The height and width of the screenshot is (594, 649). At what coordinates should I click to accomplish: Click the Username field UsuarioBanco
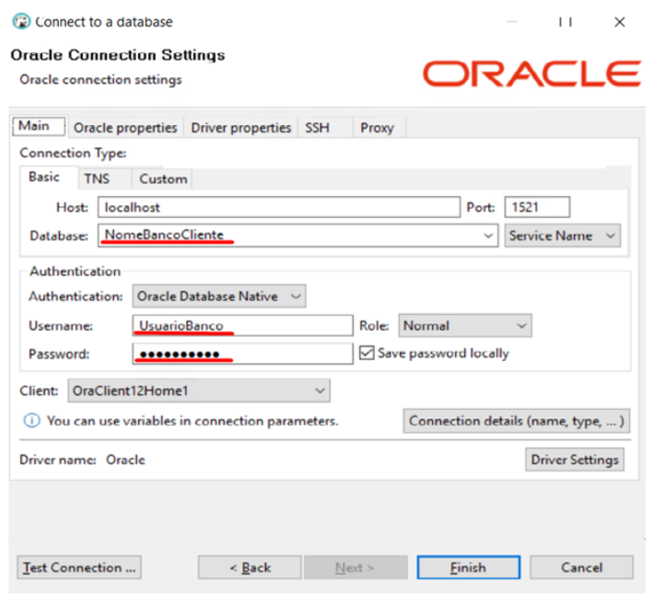point(243,326)
